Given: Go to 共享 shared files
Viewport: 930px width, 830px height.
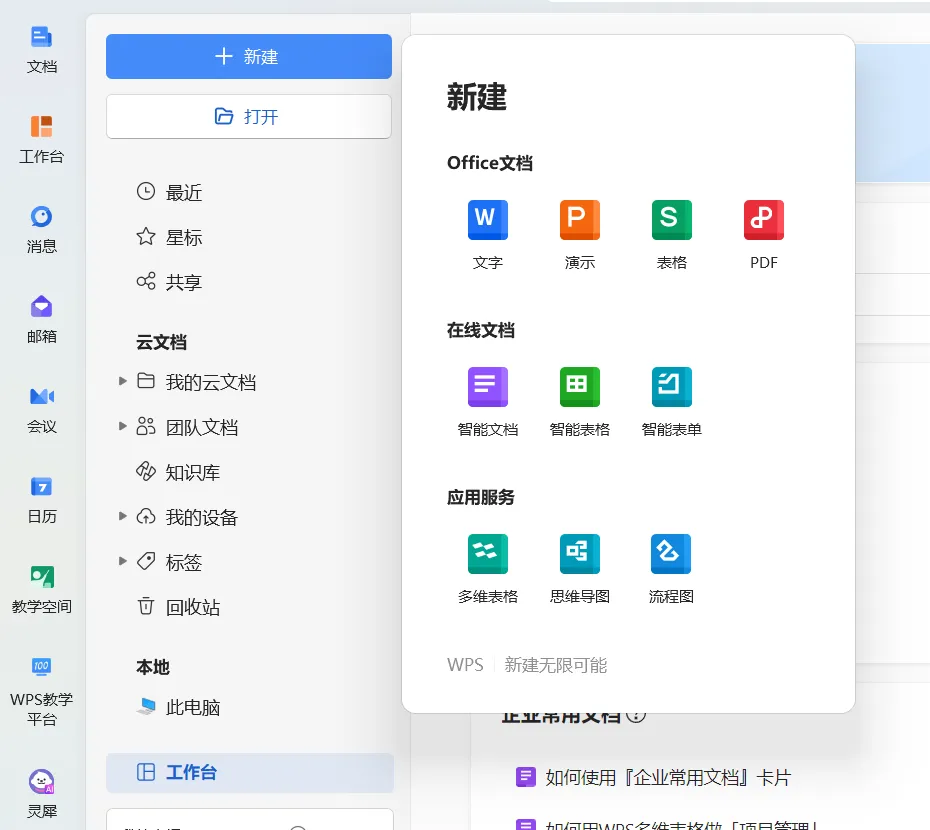Looking at the screenshot, I should (169, 282).
